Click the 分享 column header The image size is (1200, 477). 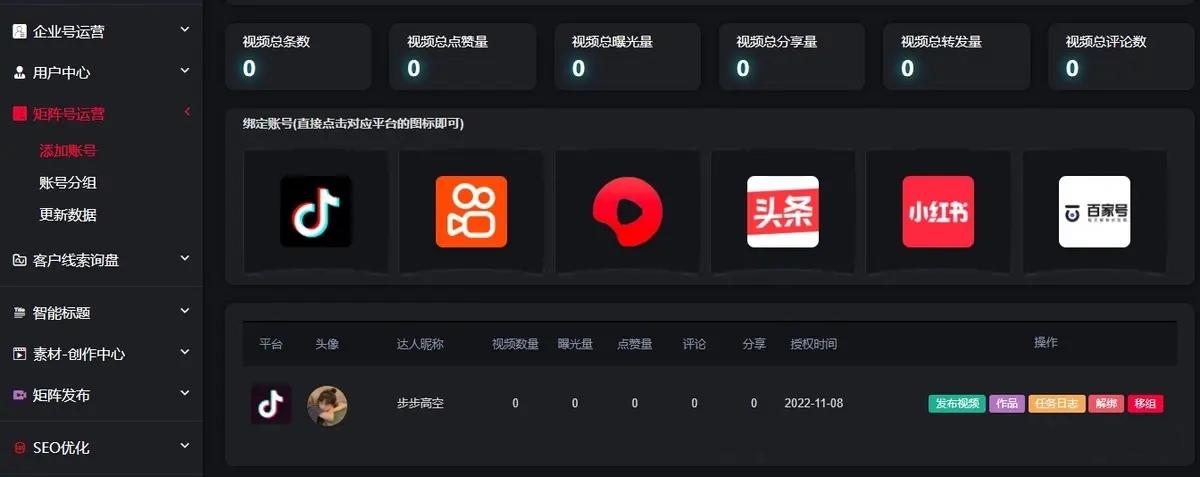754,344
